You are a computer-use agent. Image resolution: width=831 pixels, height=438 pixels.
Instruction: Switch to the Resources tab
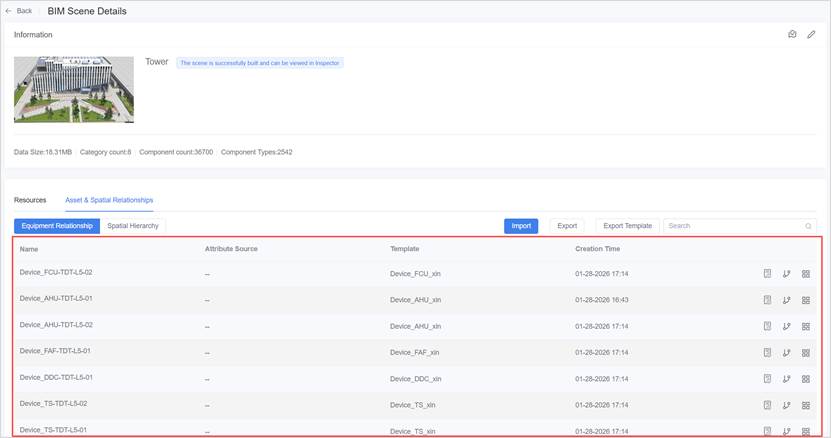(30, 200)
